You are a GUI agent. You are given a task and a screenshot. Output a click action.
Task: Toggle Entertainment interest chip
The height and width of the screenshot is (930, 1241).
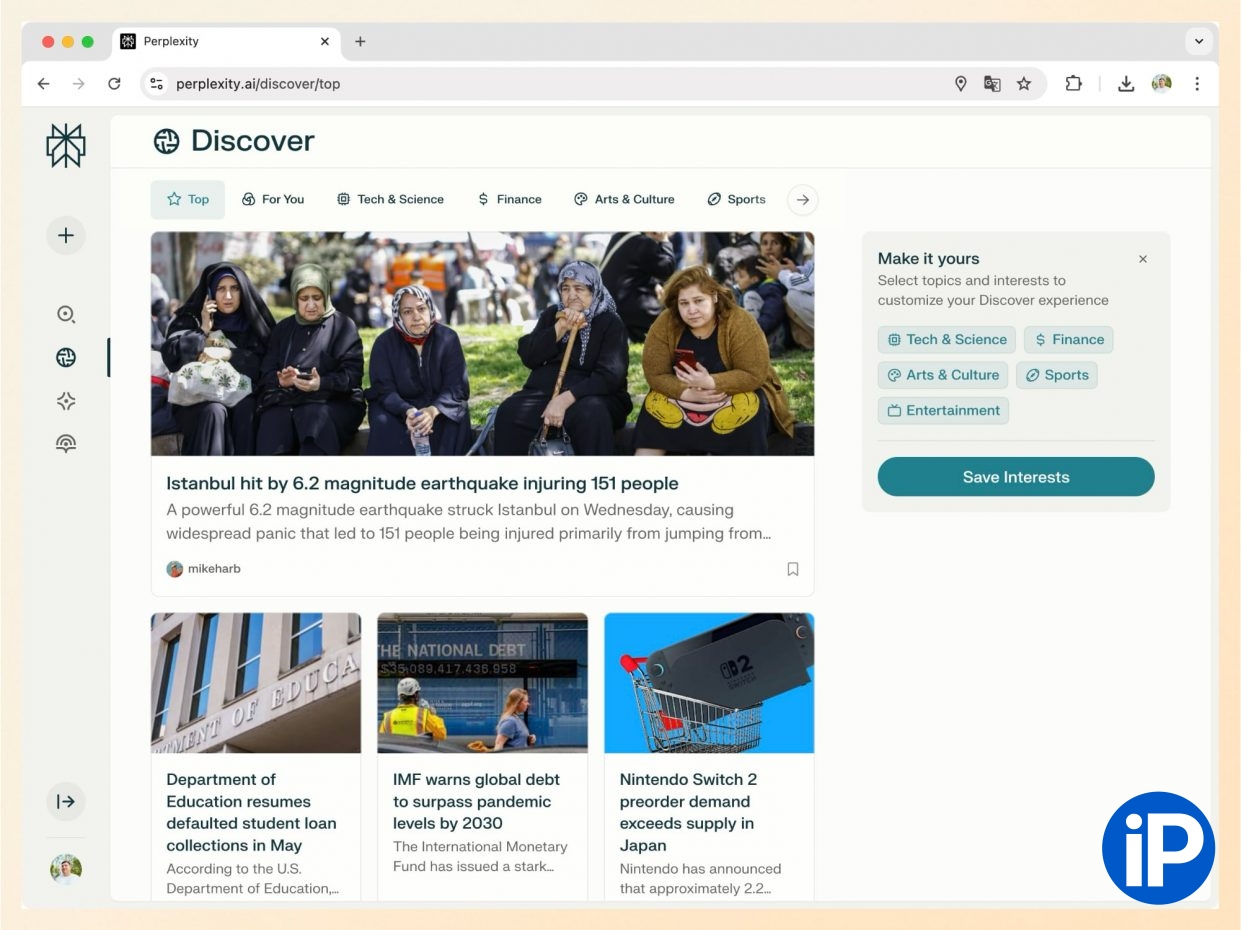(x=943, y=410)
